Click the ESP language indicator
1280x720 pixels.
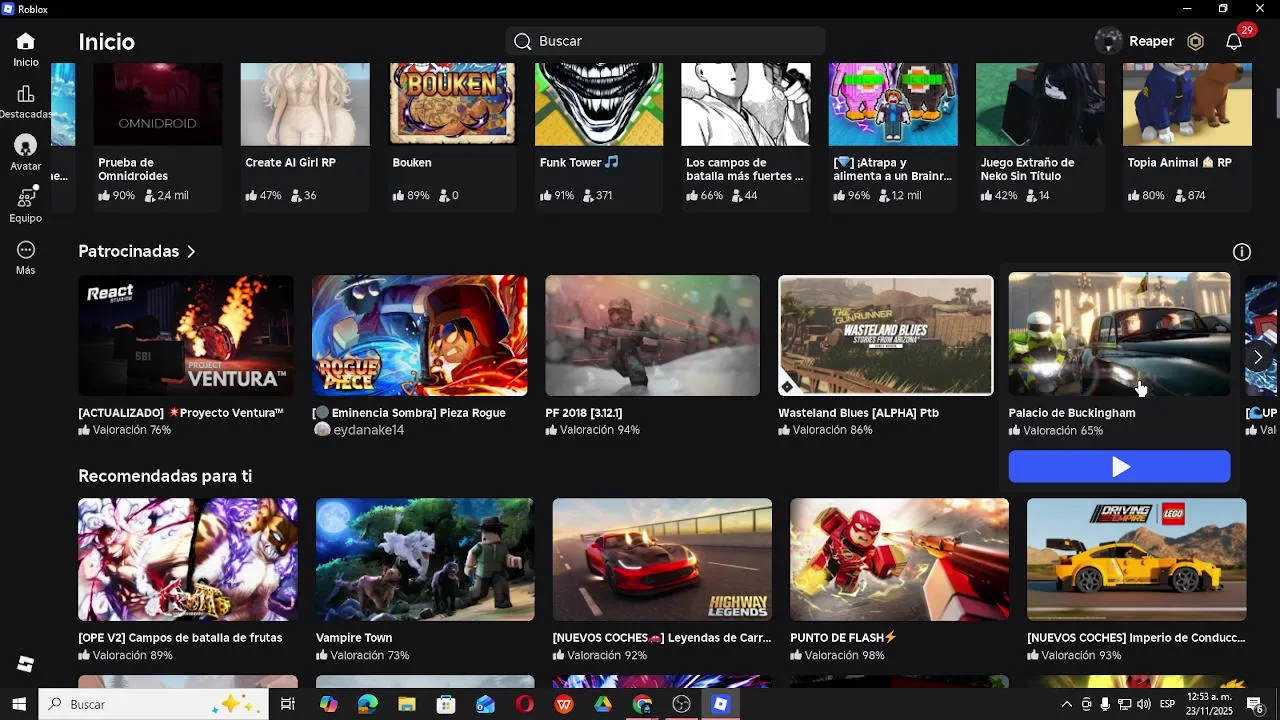(1167, 705)
